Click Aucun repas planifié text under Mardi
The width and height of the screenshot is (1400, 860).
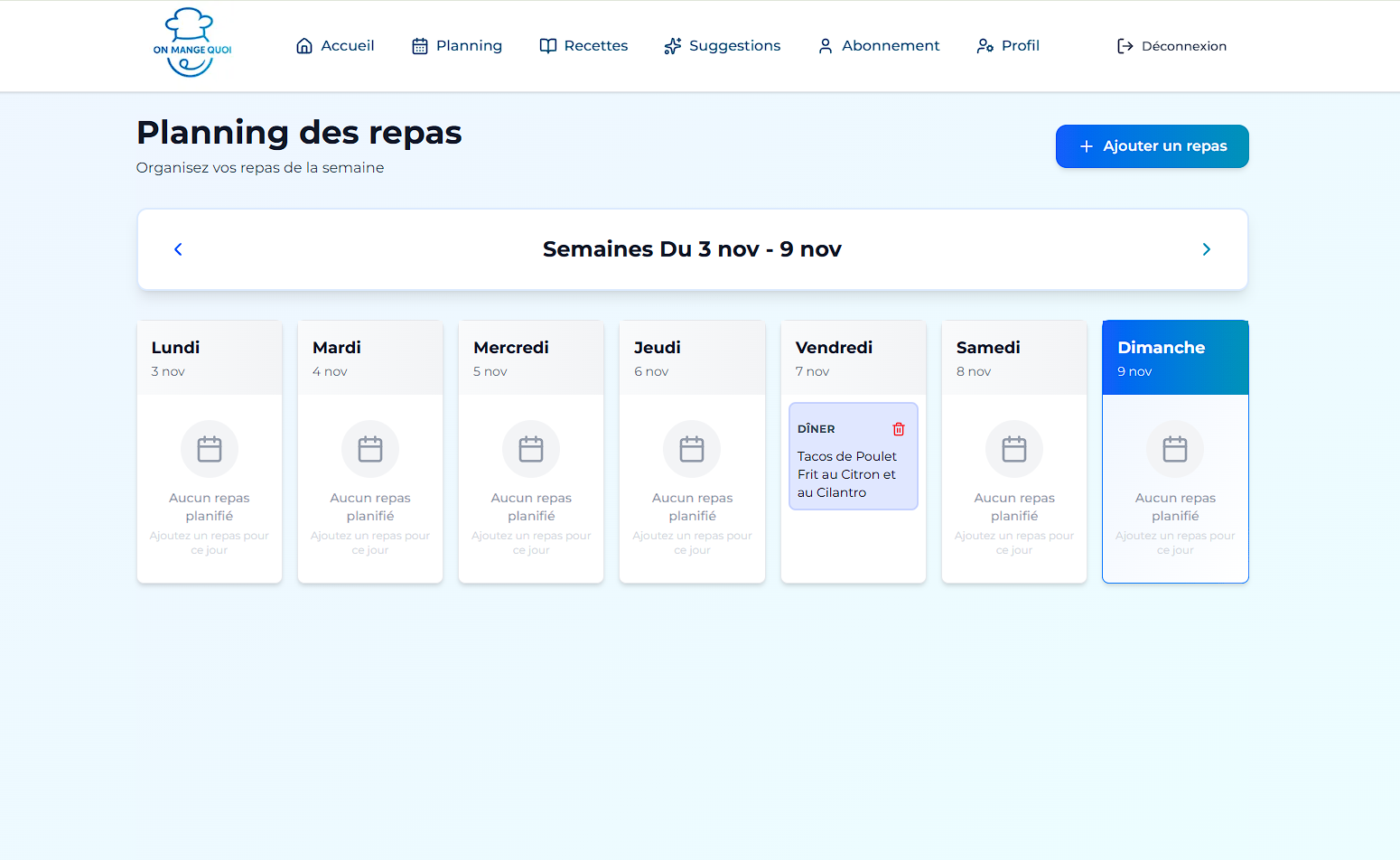click(370, 507)
